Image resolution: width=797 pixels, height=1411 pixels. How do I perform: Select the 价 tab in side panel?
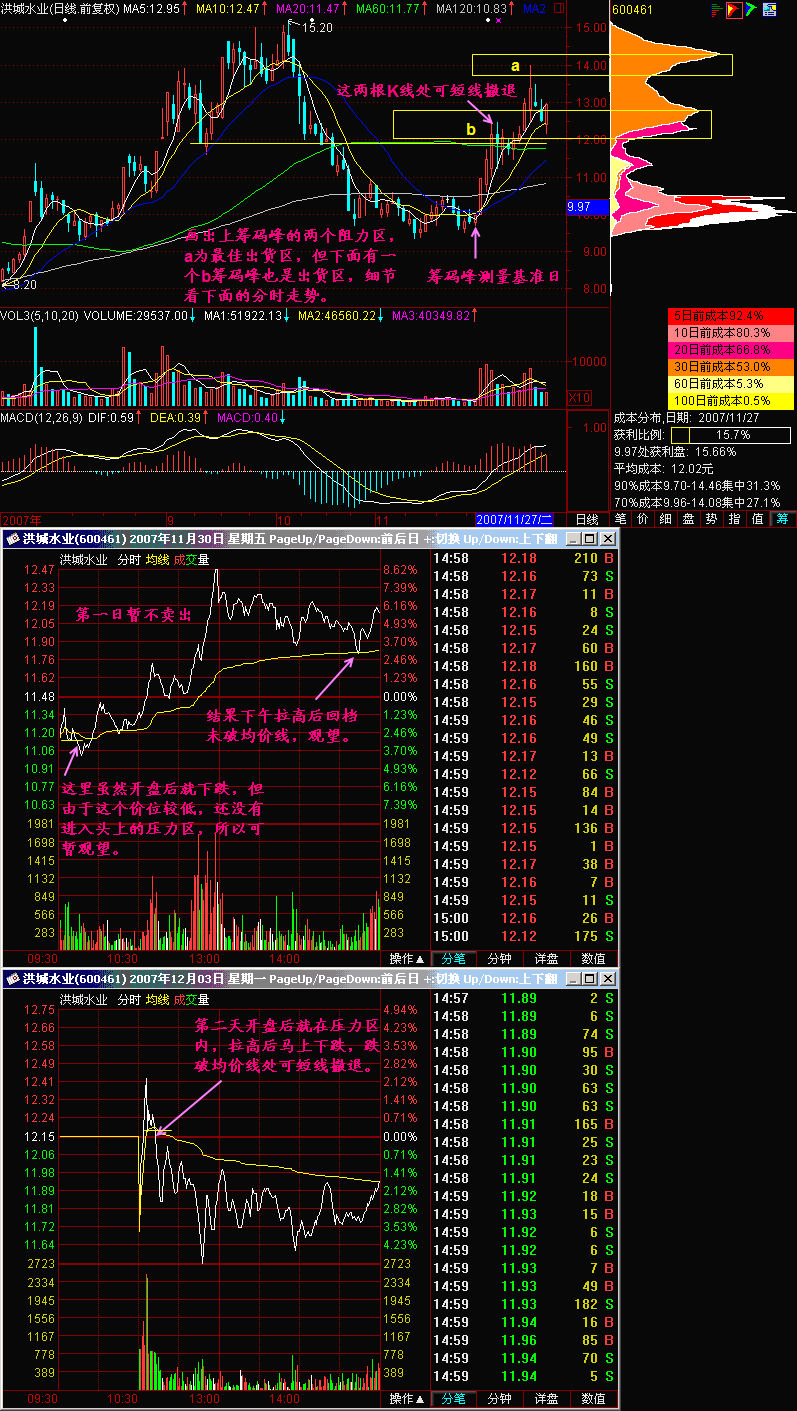click(x=643, y=520)
